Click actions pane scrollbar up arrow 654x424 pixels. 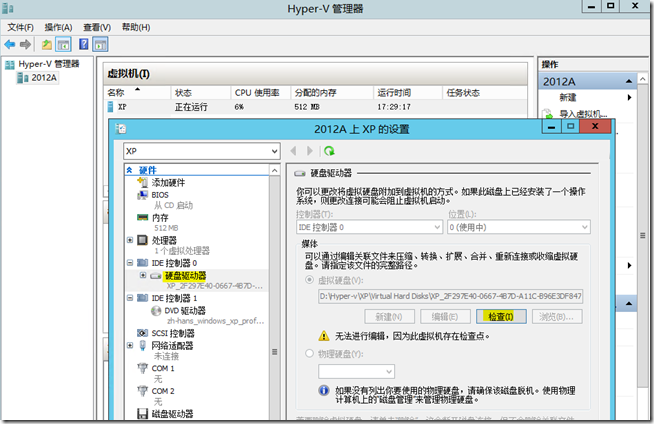pos(642,79)
